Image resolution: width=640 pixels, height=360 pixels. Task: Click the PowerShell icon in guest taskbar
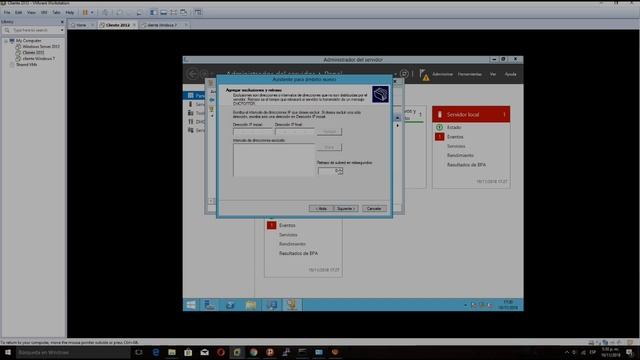230,305
